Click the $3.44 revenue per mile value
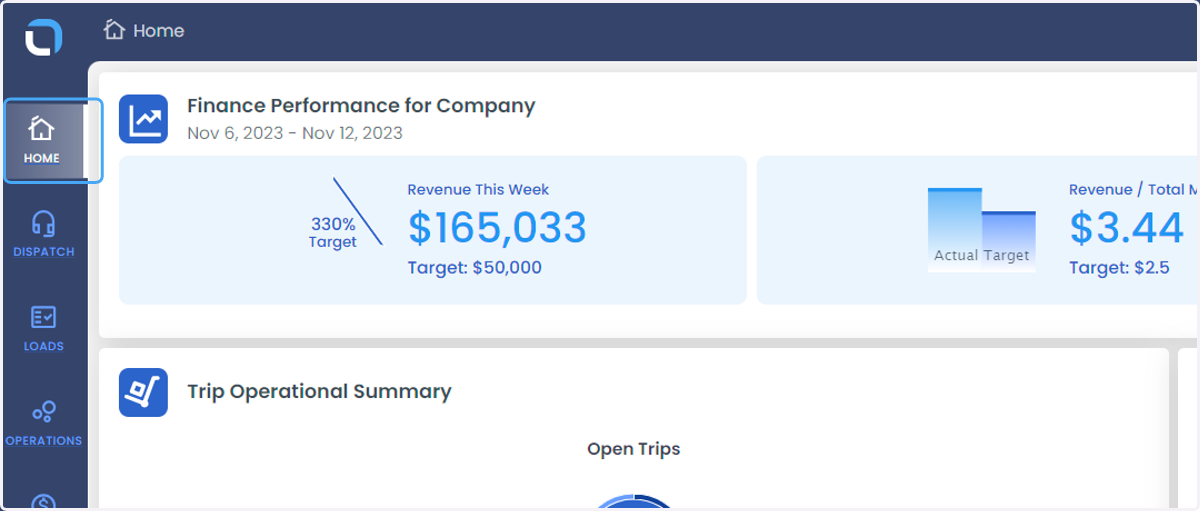This screenshot has height=511, width=1200. (1127, 228)
